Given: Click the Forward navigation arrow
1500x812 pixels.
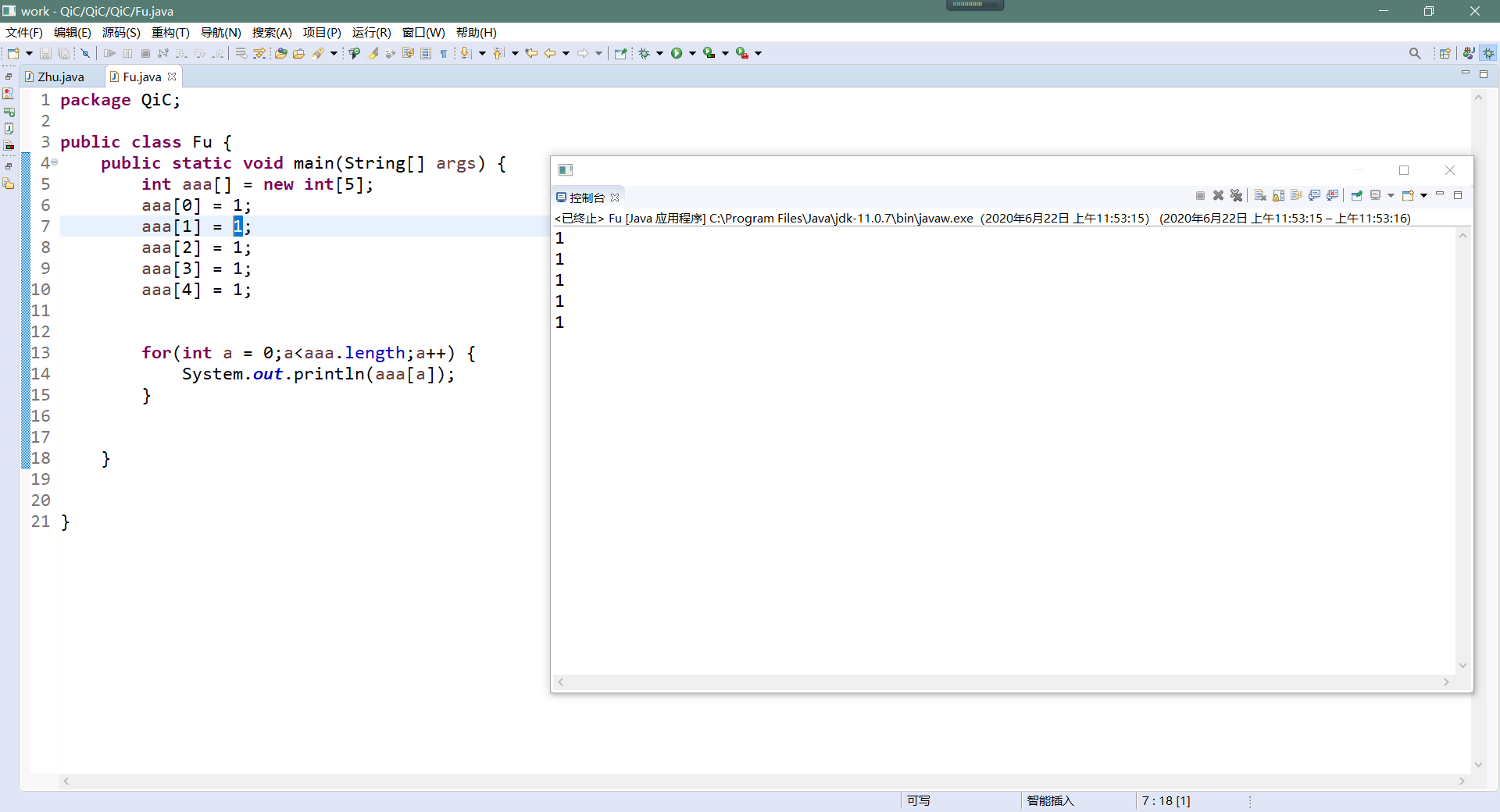Looking at the screenshot, I should [583, 53].
